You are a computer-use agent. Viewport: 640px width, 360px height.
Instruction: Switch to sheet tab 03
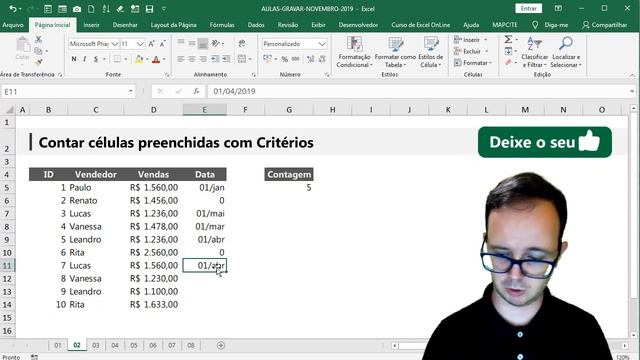coord(96,345)
